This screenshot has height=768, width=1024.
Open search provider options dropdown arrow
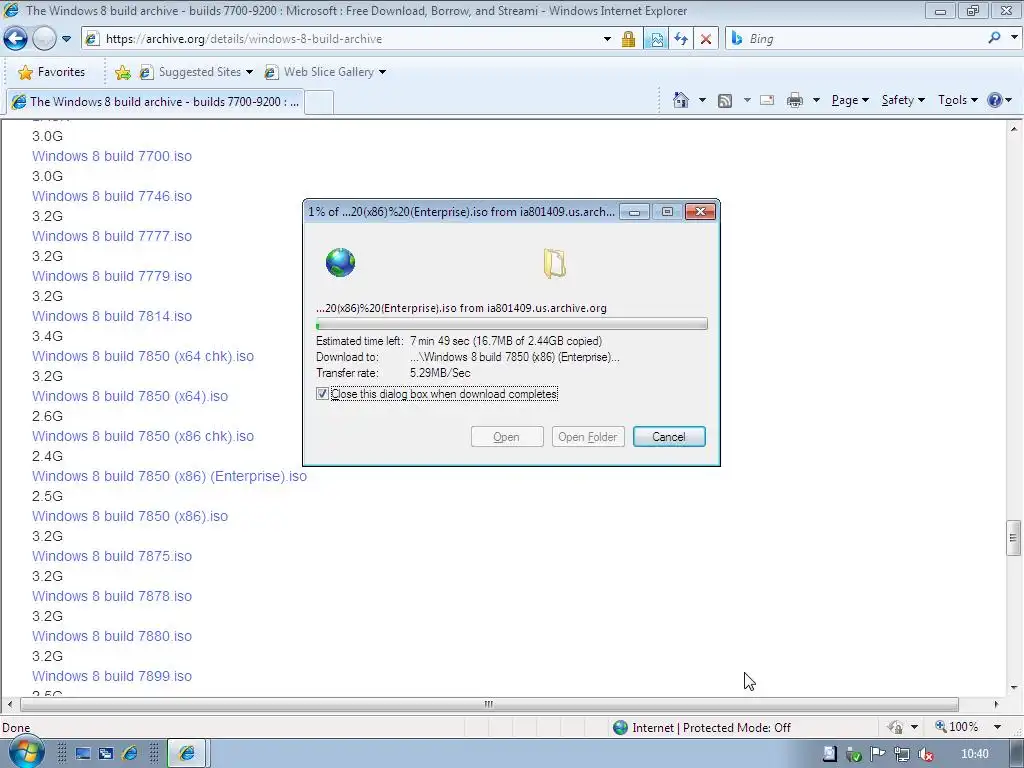point(1014,38)
